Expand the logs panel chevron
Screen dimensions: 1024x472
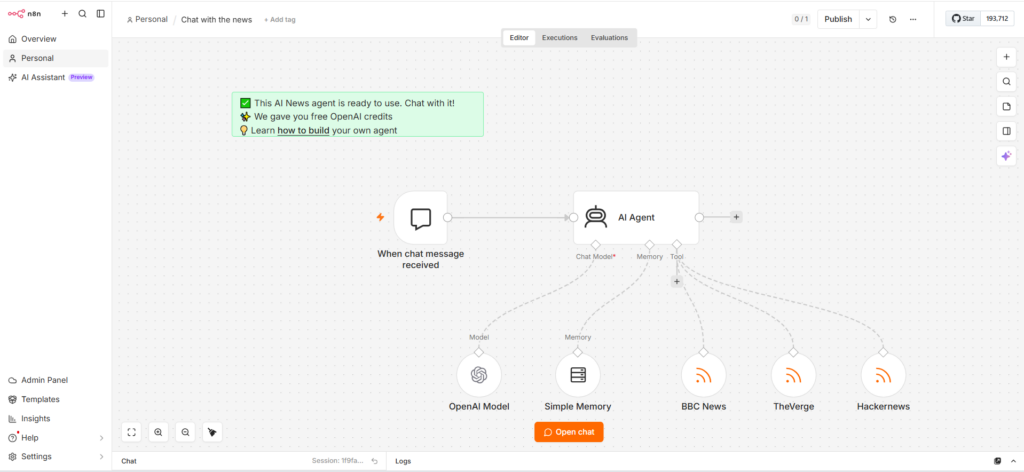[1012, 461]
